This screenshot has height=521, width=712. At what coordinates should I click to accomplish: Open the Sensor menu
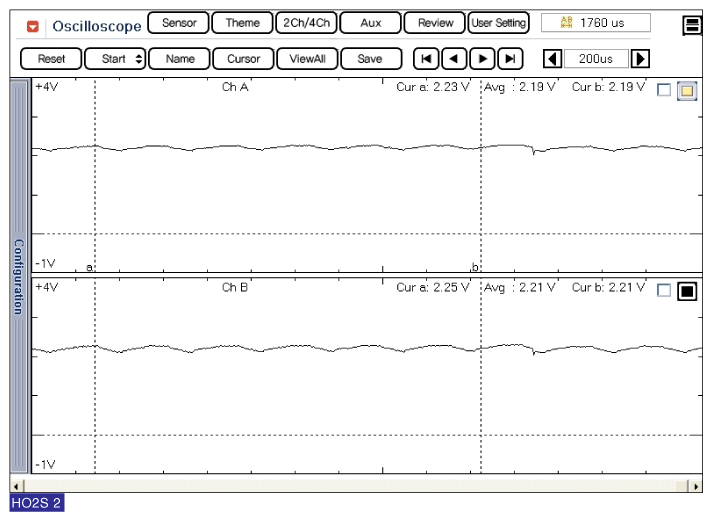click(x=178, y=23)
